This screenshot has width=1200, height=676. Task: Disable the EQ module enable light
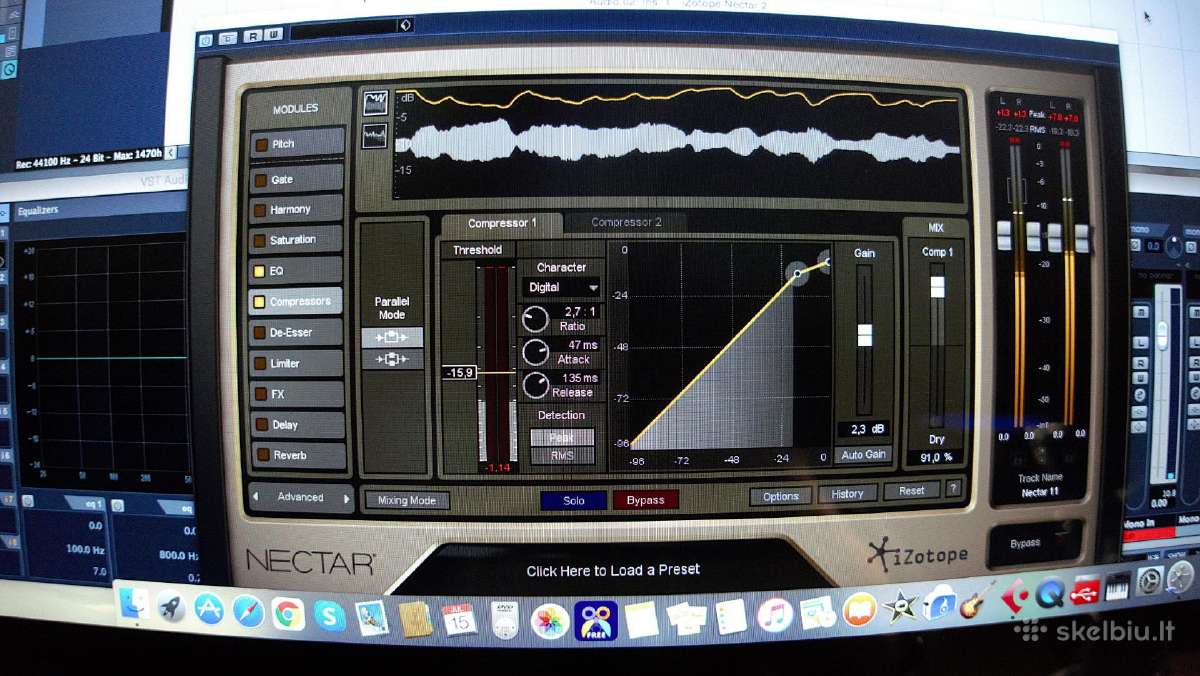(260, 271)
